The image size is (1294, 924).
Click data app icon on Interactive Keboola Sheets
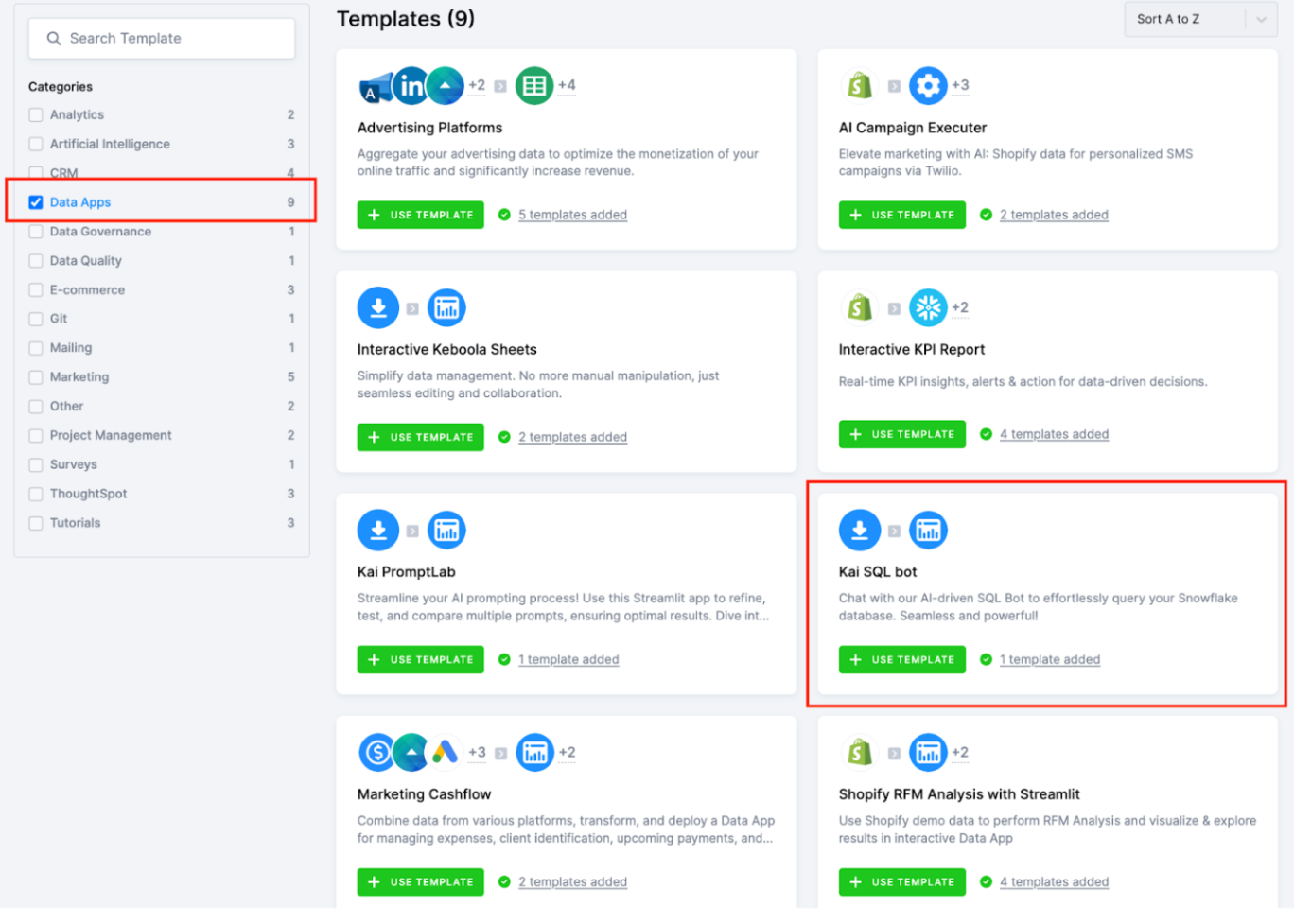click(x=446, y=308)
